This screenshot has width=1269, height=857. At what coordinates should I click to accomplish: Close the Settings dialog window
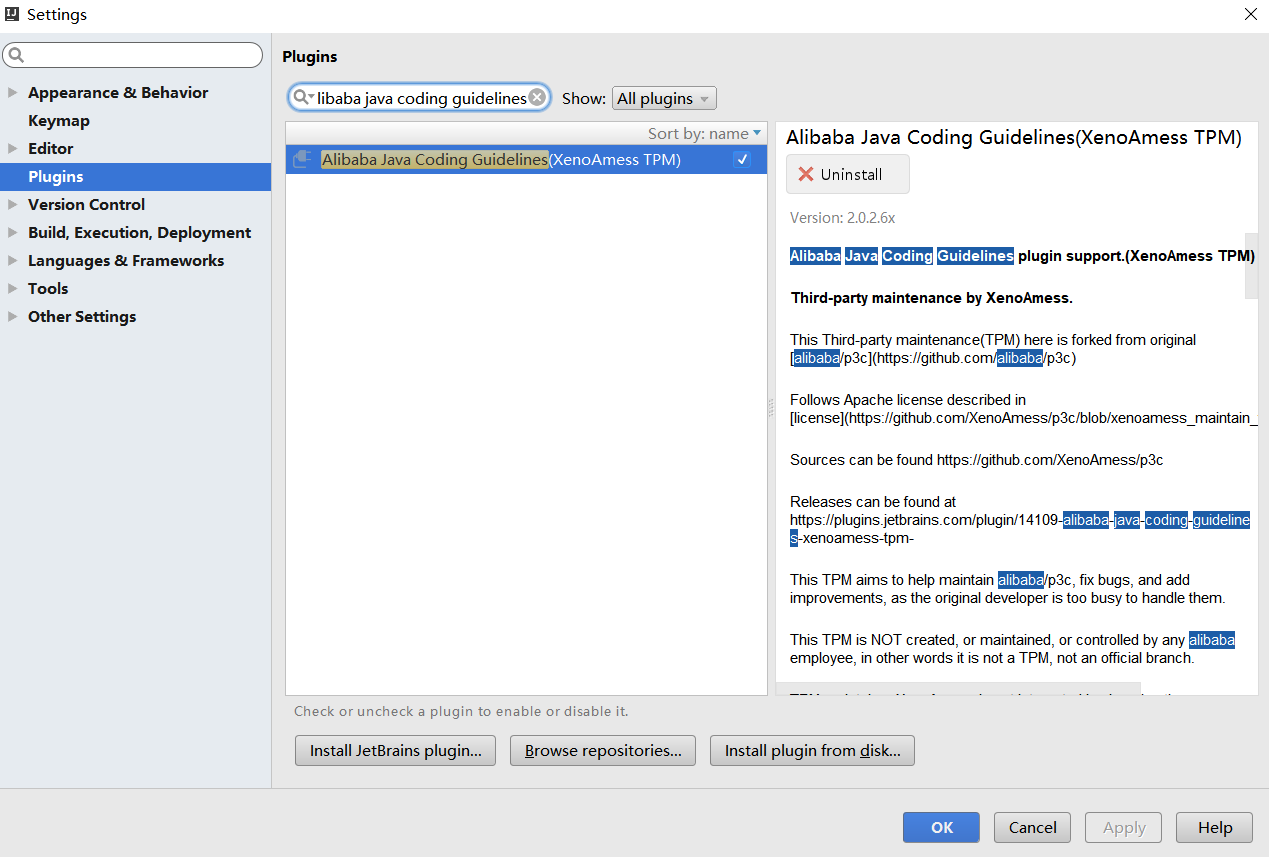pos(1250,14)
